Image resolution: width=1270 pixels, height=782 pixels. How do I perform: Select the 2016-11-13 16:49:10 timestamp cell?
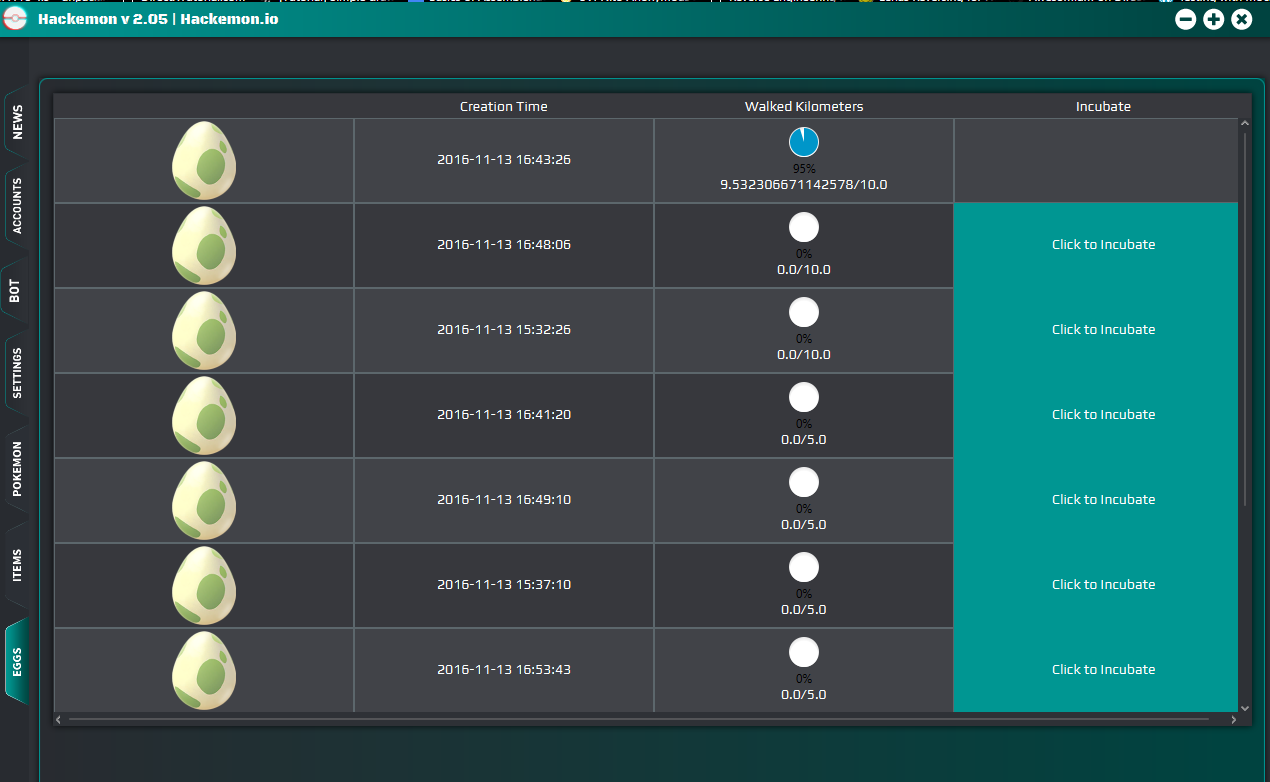(x=504, y=500)
